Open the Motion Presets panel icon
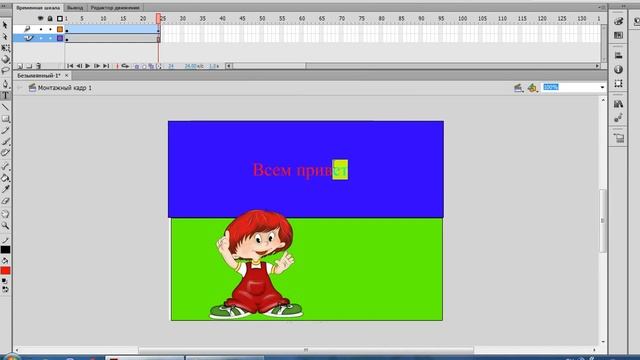640x360 pixels. coord(618,118)
